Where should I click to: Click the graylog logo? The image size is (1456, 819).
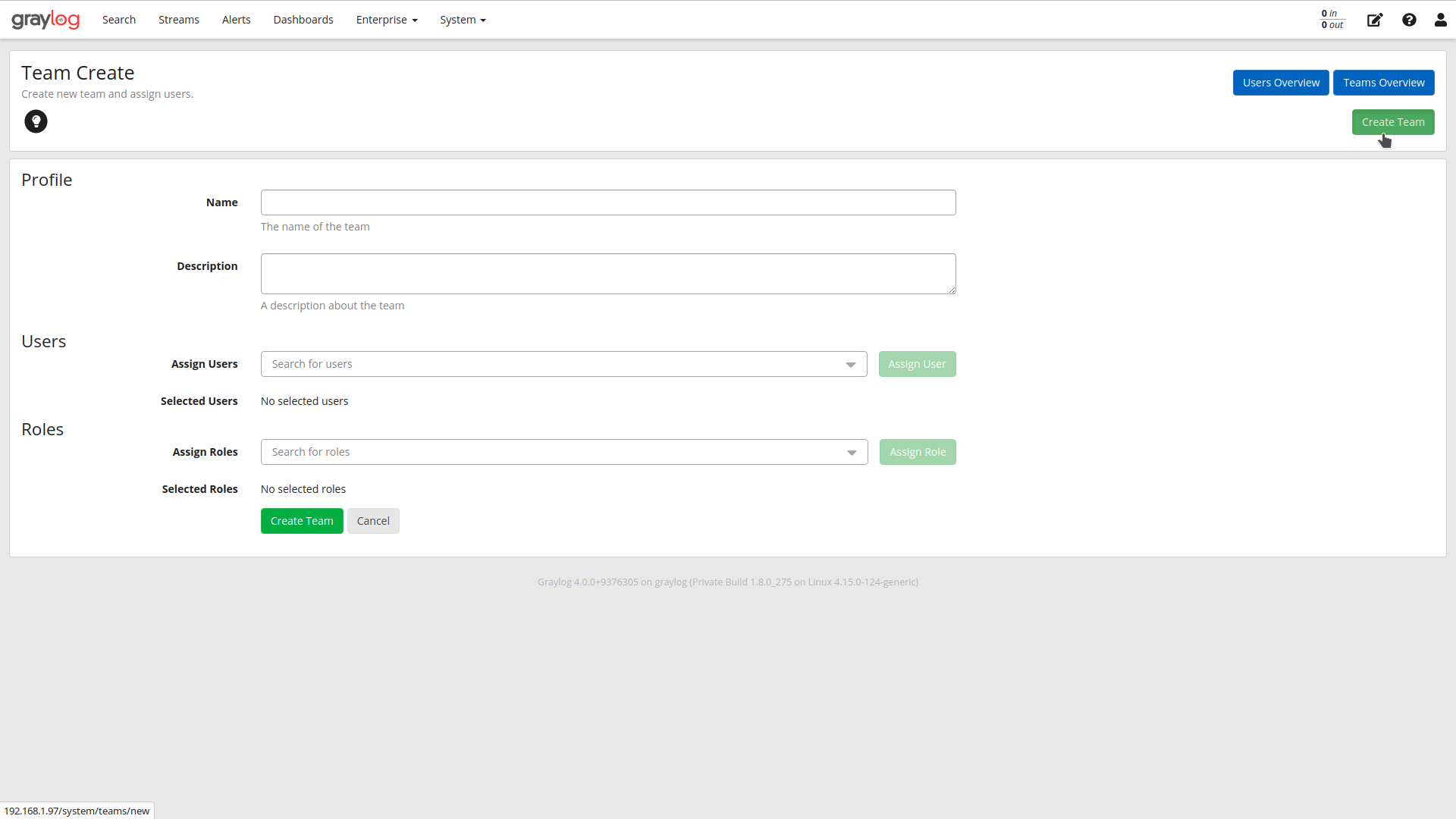(45, 19)
